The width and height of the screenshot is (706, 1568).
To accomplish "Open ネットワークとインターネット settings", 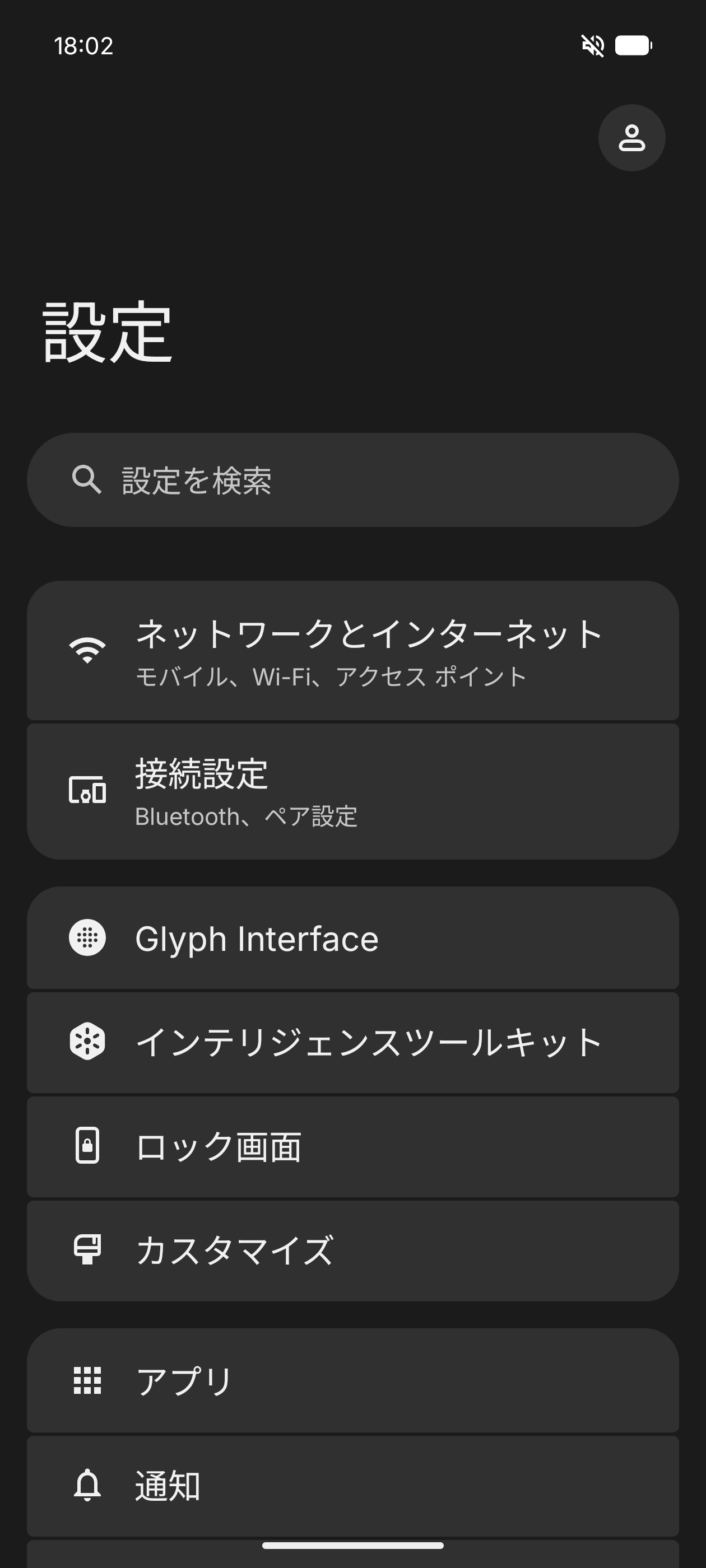I will pos(369,634).
